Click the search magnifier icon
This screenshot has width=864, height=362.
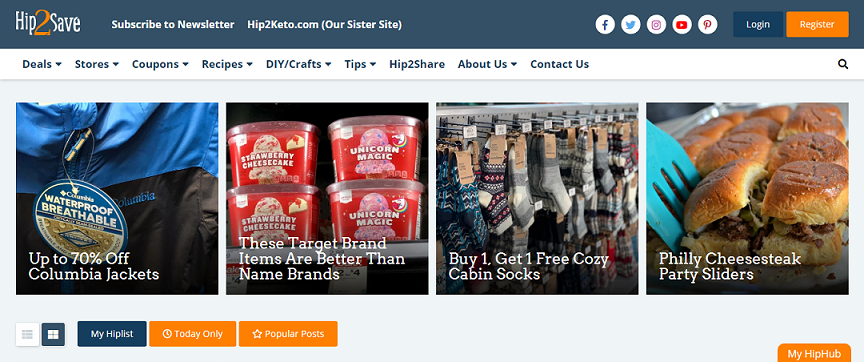coord(843,64)
